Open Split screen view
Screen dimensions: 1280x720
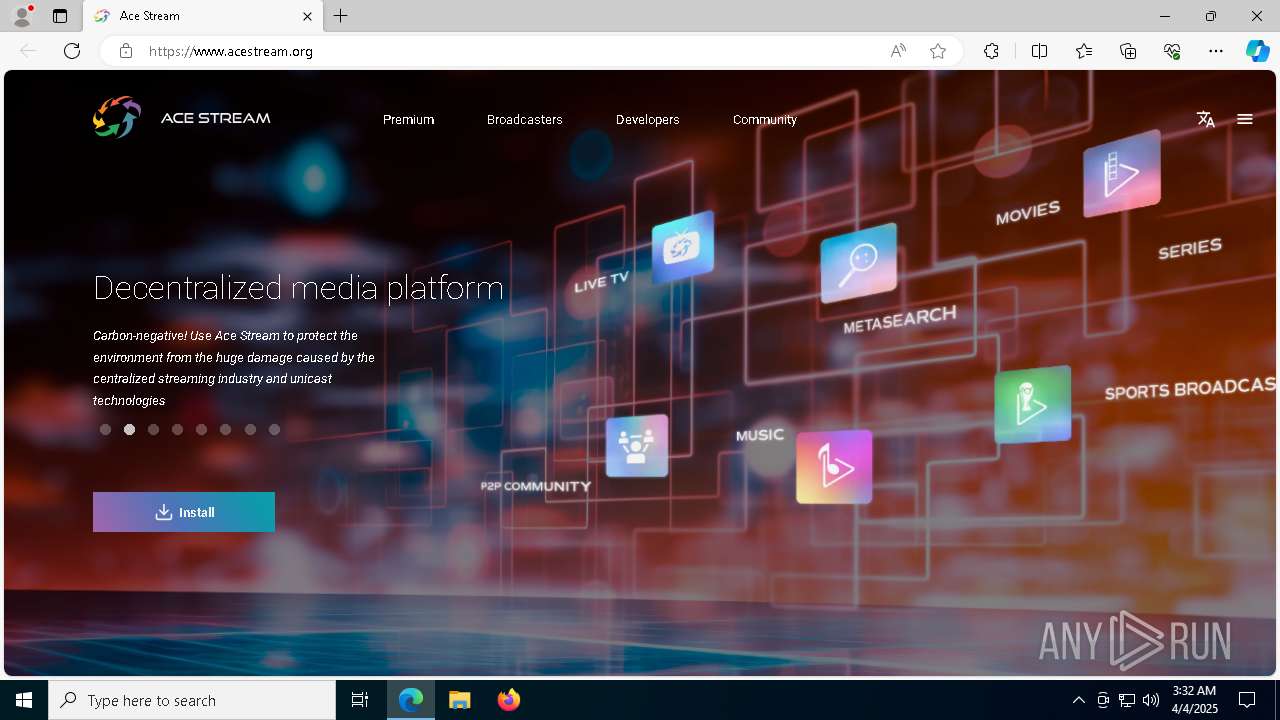1039,51
